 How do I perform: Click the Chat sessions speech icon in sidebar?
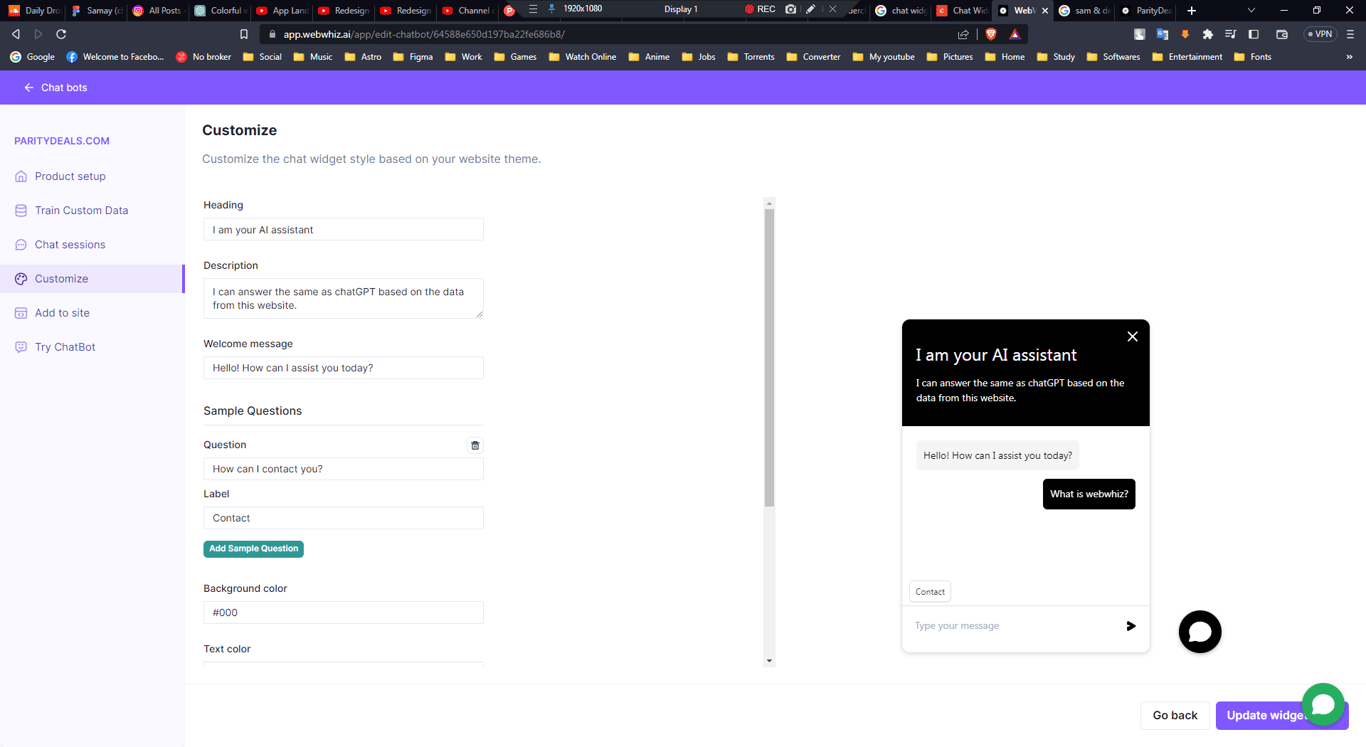[21, 244]
